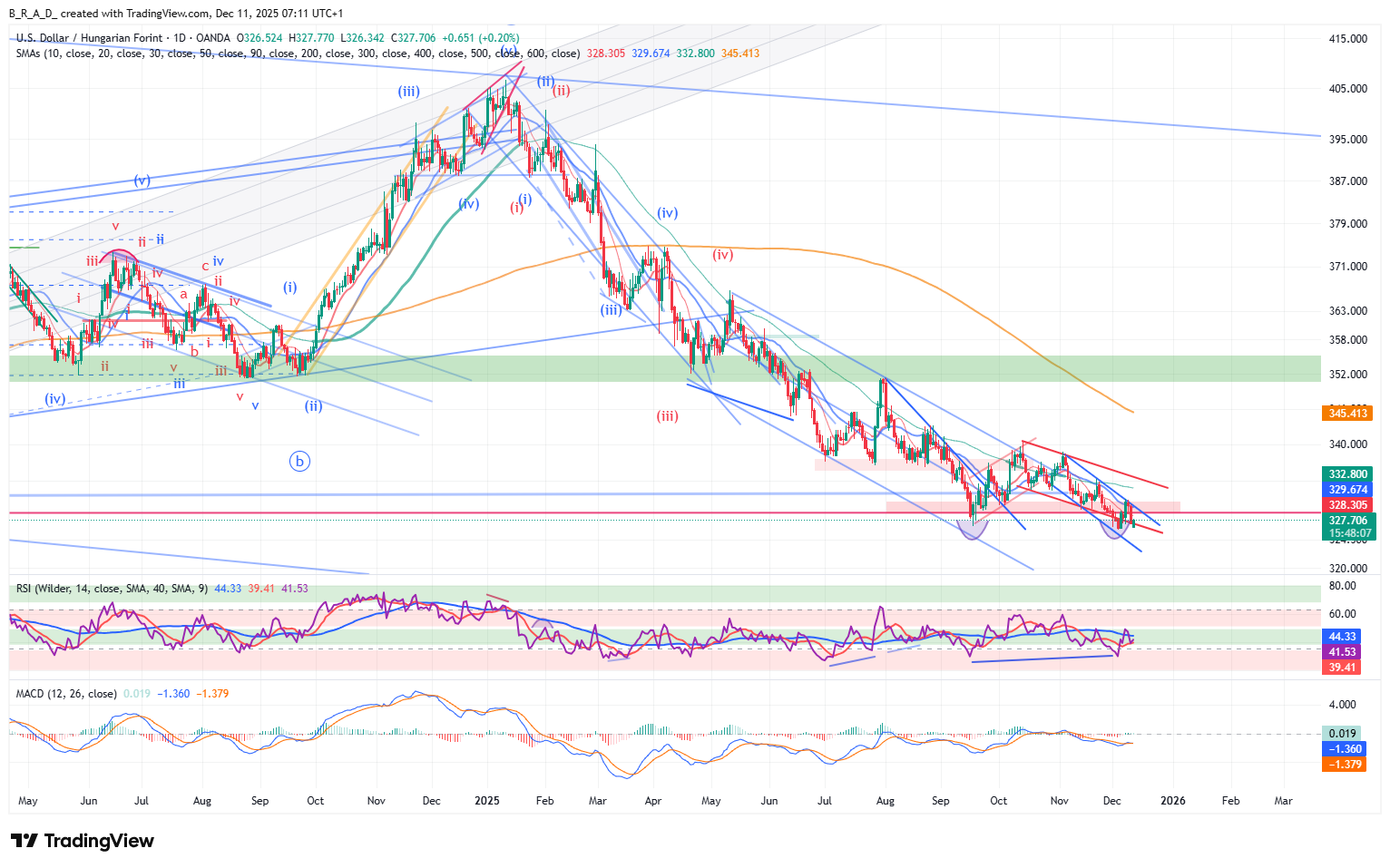Open the MACD indicator legend

point(66,694)
